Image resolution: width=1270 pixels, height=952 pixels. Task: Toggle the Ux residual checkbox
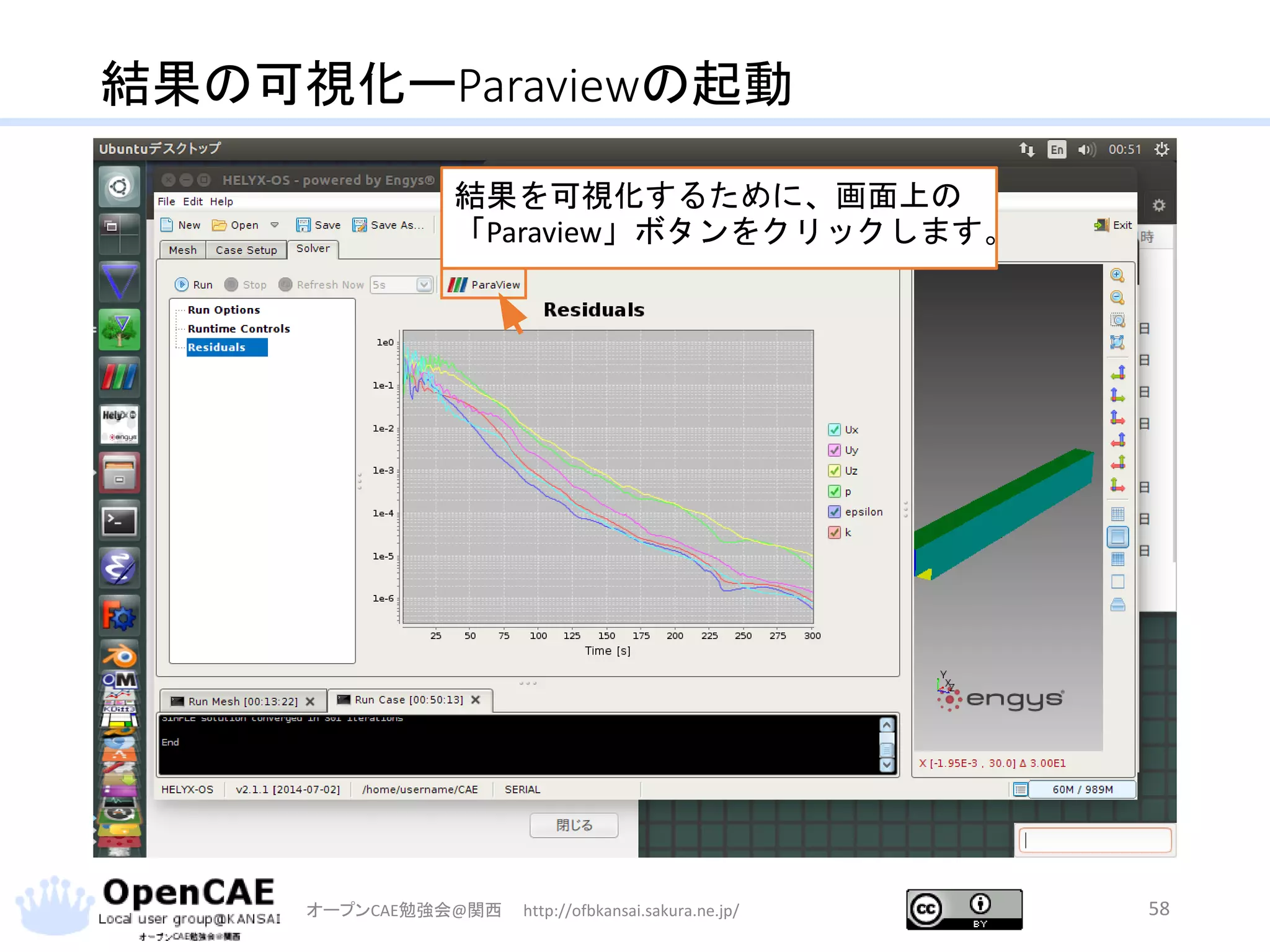[835, 430]
